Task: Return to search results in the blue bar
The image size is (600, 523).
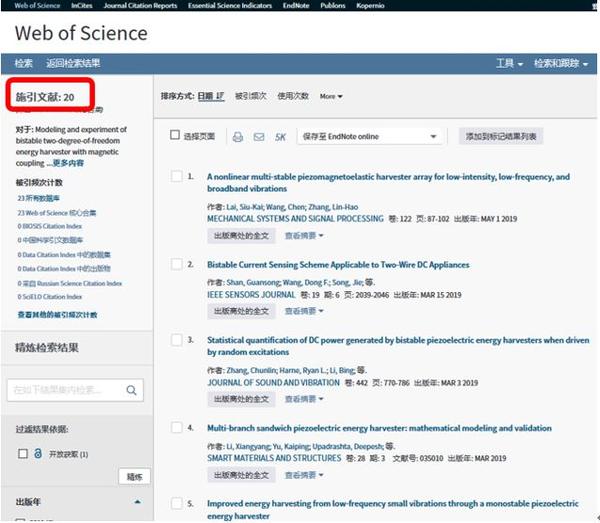Action: click(73, 63)
